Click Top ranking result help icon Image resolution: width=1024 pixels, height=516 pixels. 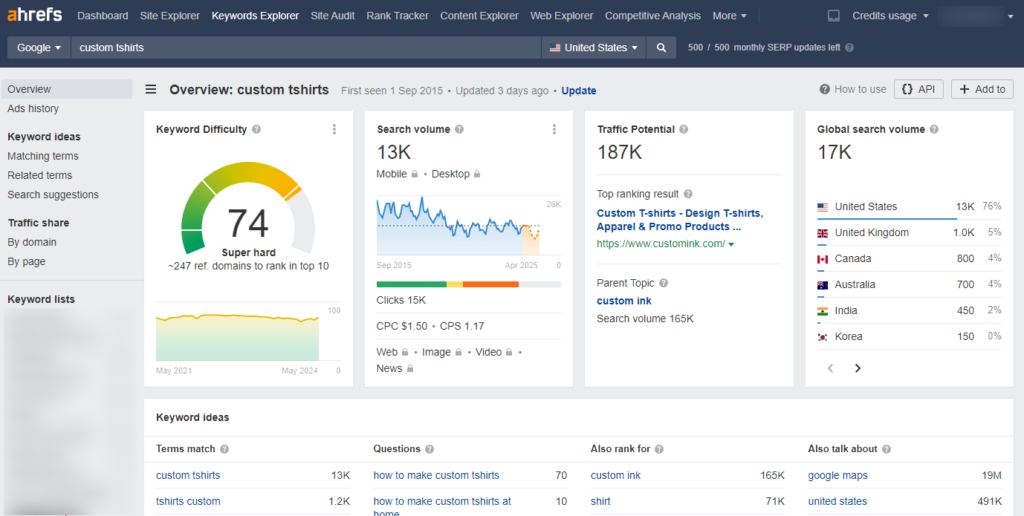688,194
